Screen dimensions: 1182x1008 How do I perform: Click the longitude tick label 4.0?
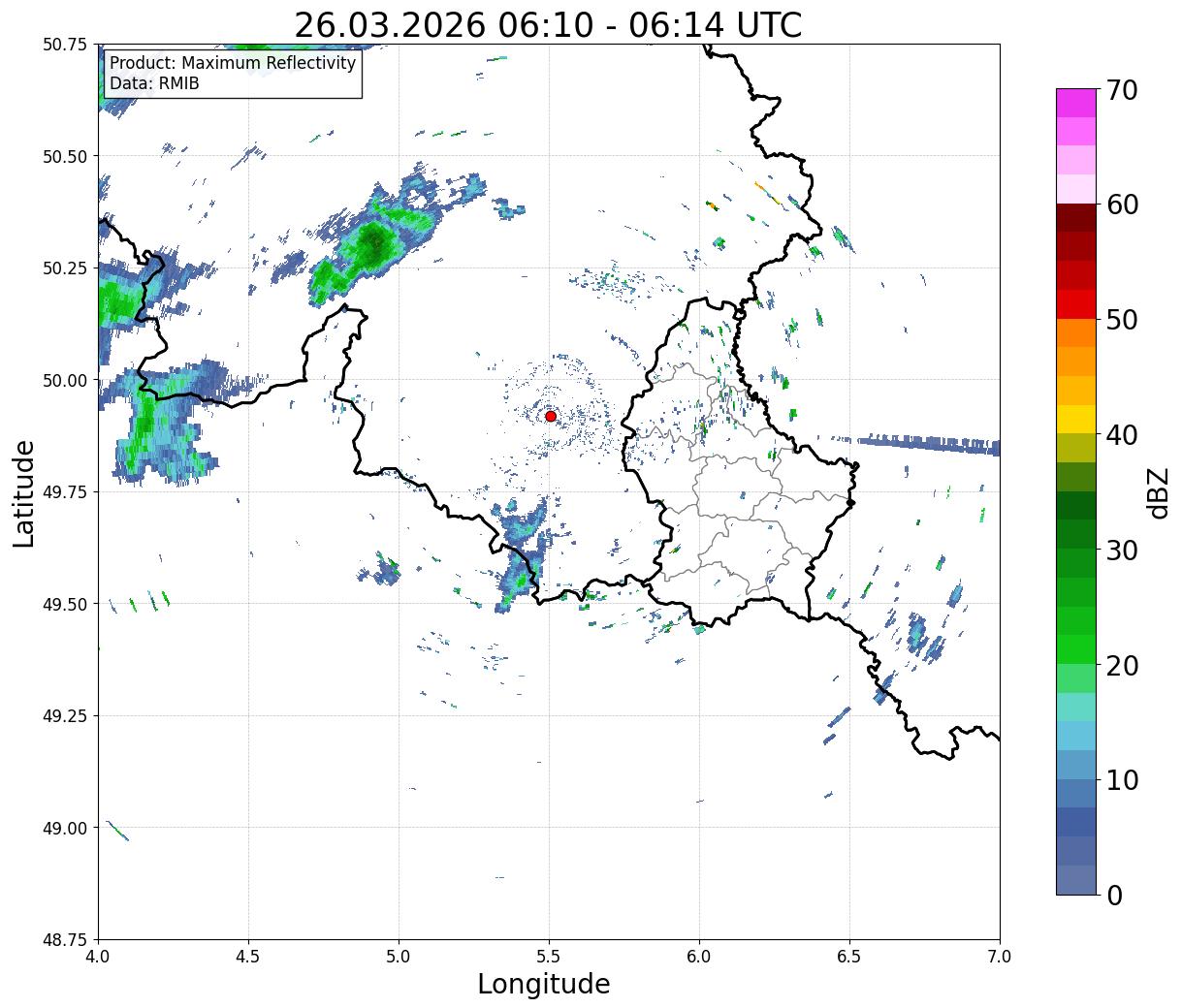98,957
